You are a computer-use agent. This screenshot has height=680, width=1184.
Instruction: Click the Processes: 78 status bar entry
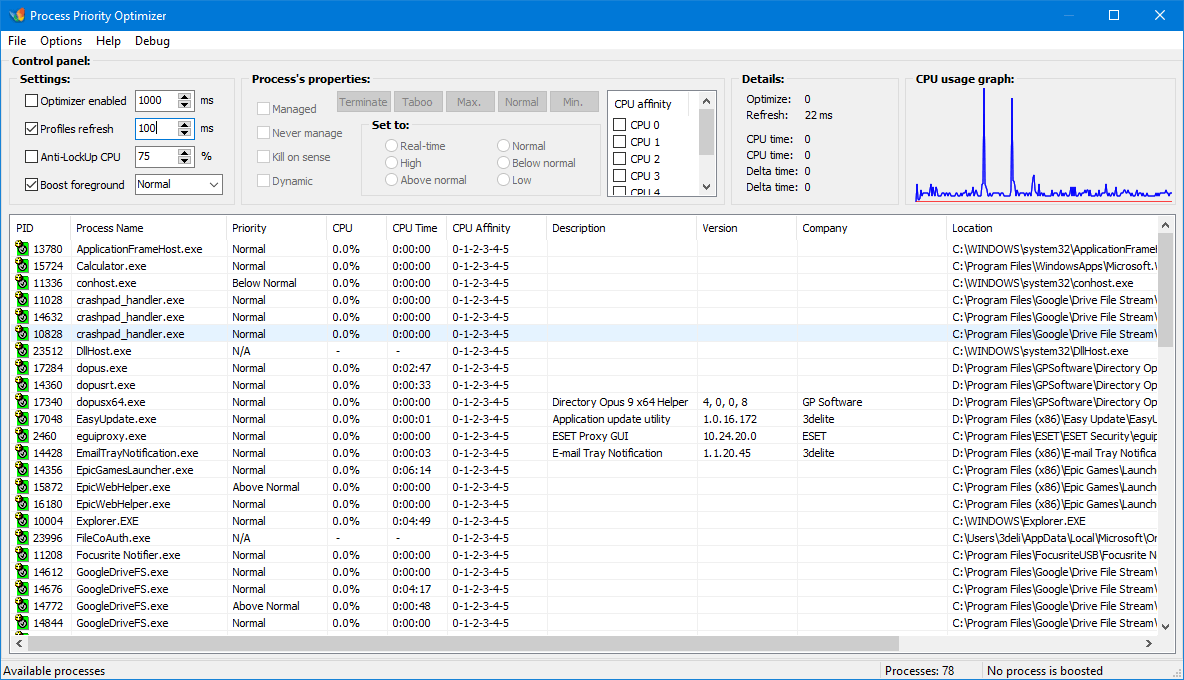click(920, 670)
